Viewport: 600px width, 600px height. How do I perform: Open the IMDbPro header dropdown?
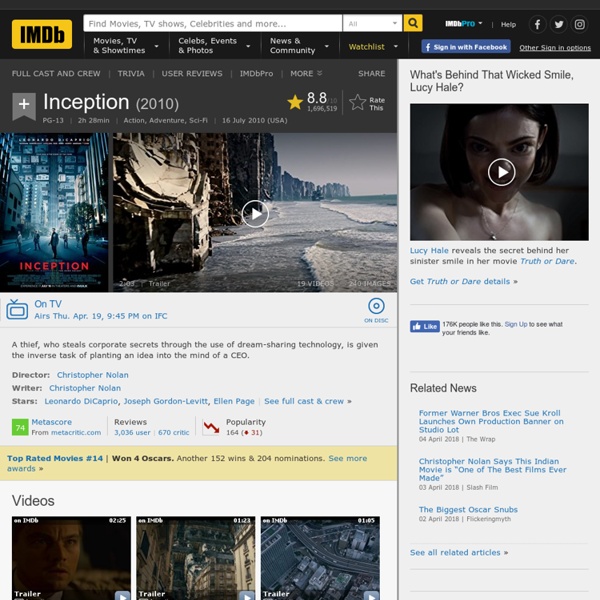pyautogui.click(x=463, y=24)
